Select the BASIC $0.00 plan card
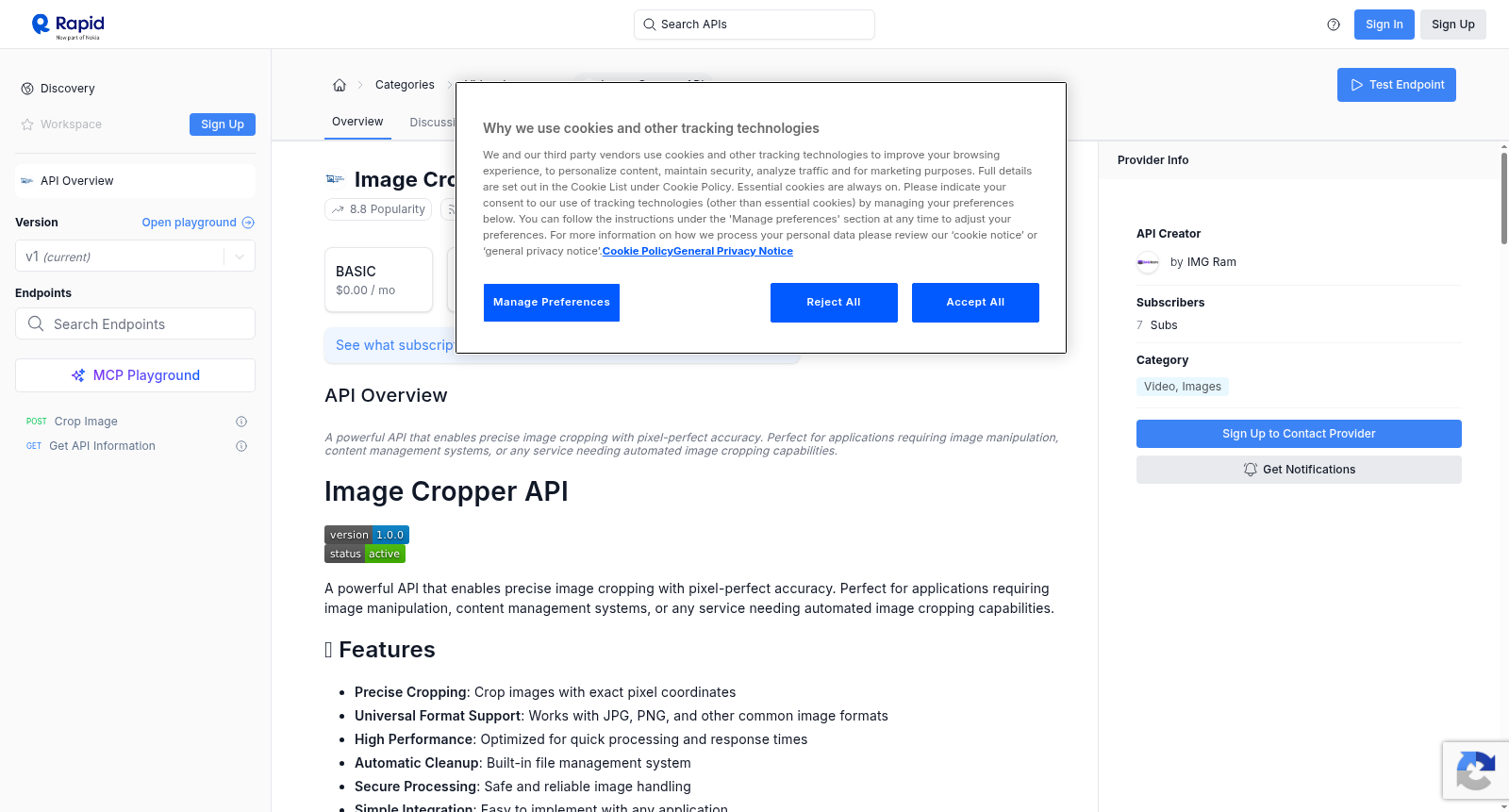1509x812 pixels. point(378,280)
